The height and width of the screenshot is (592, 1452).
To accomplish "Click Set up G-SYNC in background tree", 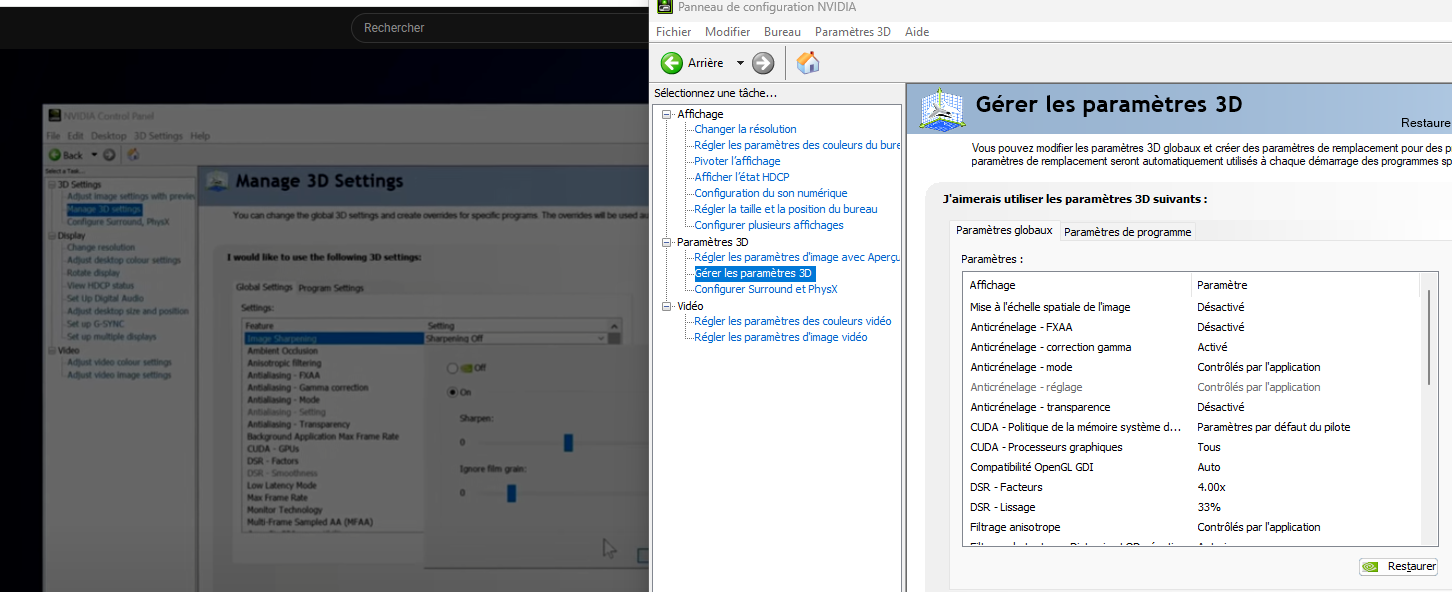I will tap(98, 324).
